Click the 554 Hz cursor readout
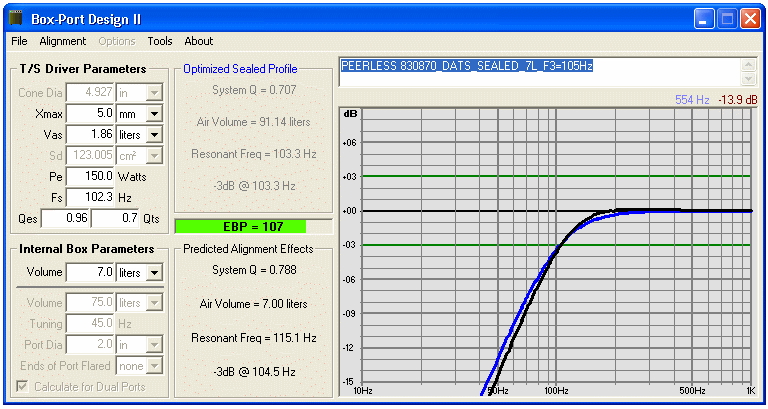The height and width of the screenshot is (409, 768). click(692, 100)
